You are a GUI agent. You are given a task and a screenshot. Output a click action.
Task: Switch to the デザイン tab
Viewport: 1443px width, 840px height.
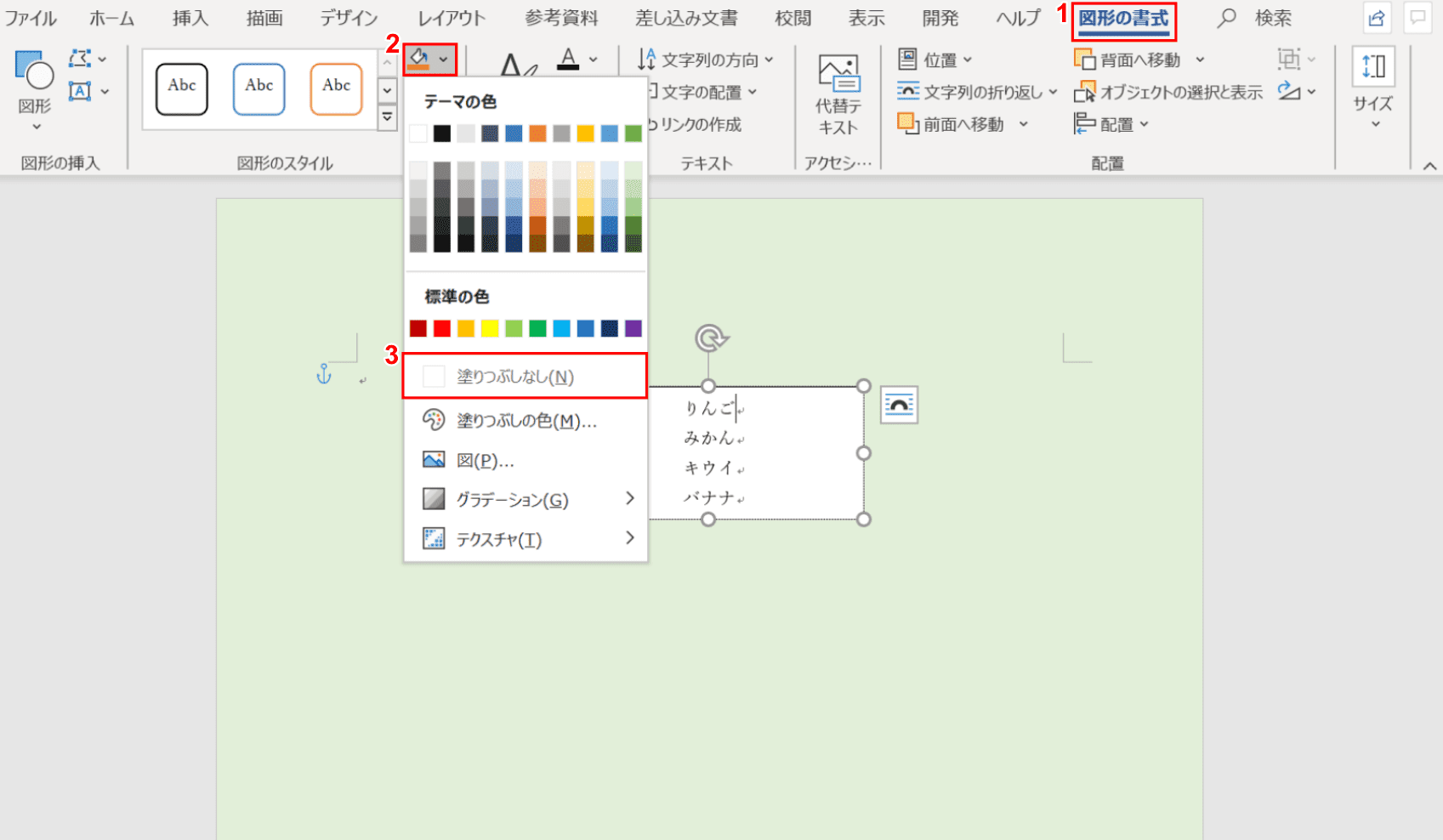[x=349, y=18]
